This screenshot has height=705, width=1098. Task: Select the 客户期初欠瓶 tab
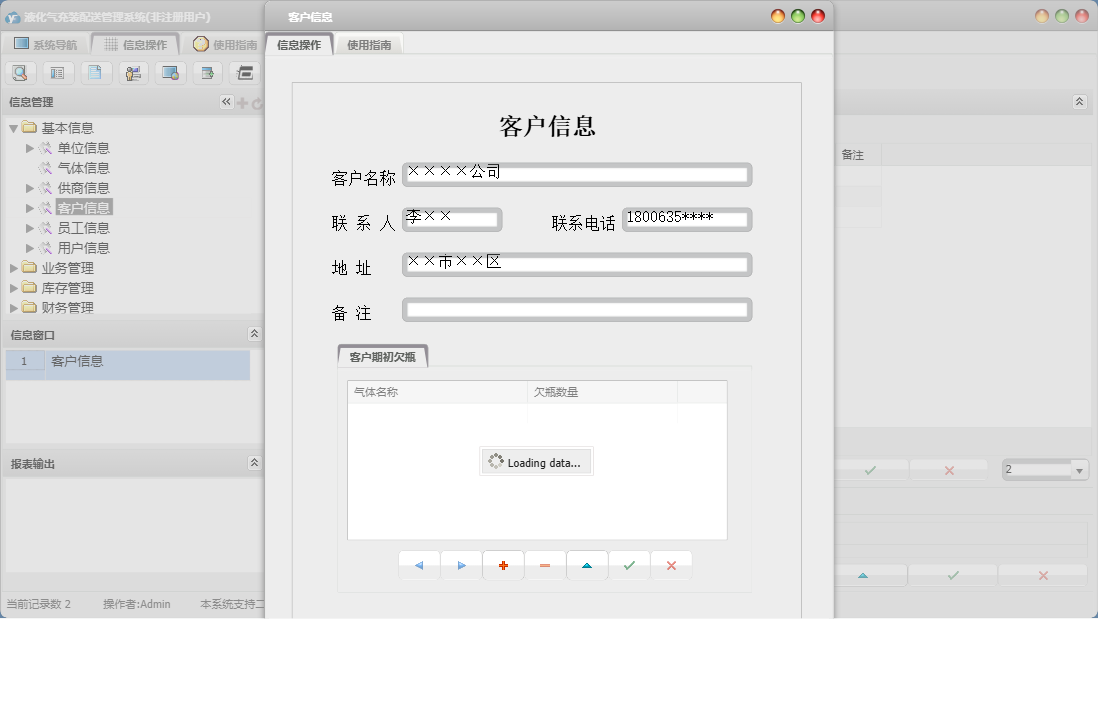tap(383, 355)
